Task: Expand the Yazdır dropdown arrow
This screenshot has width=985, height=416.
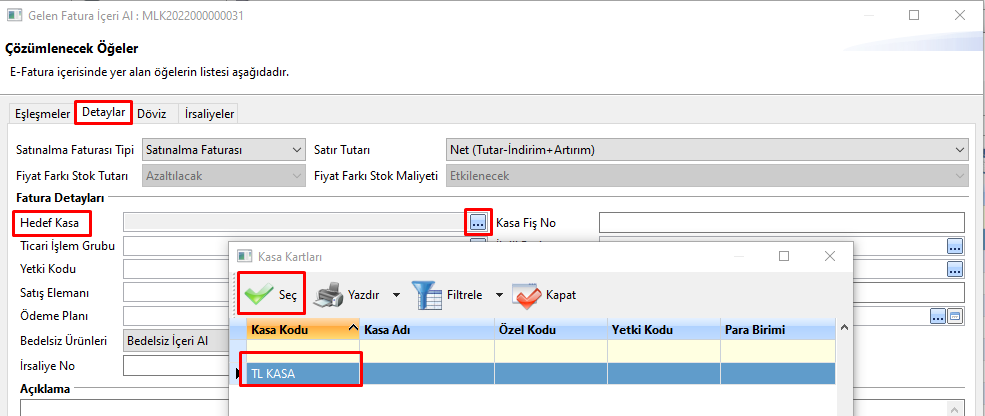Action: 396,295
